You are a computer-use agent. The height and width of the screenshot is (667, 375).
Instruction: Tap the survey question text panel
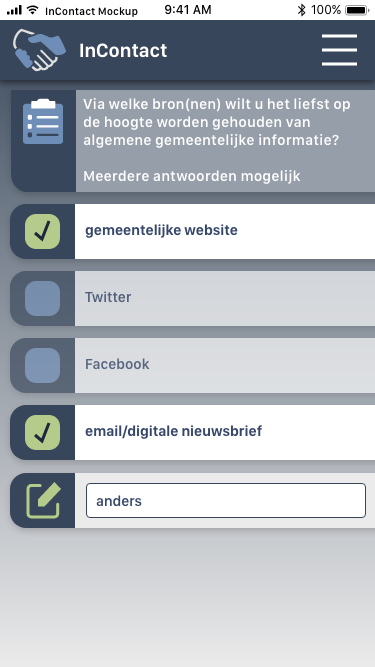click(x=225, y=141)
